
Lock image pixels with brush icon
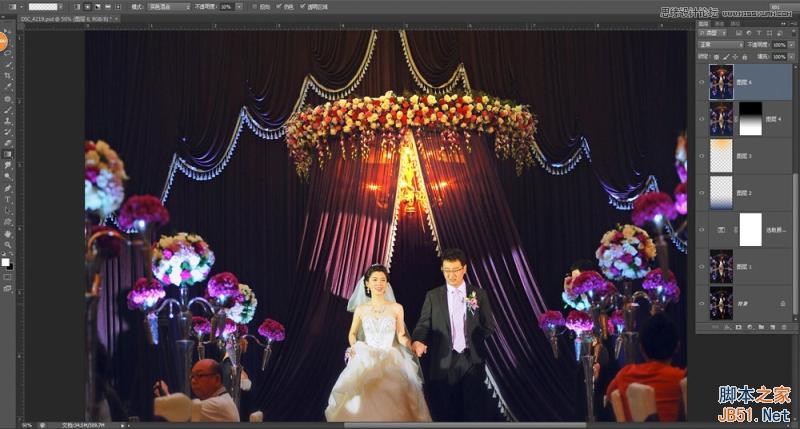point(726,57)
